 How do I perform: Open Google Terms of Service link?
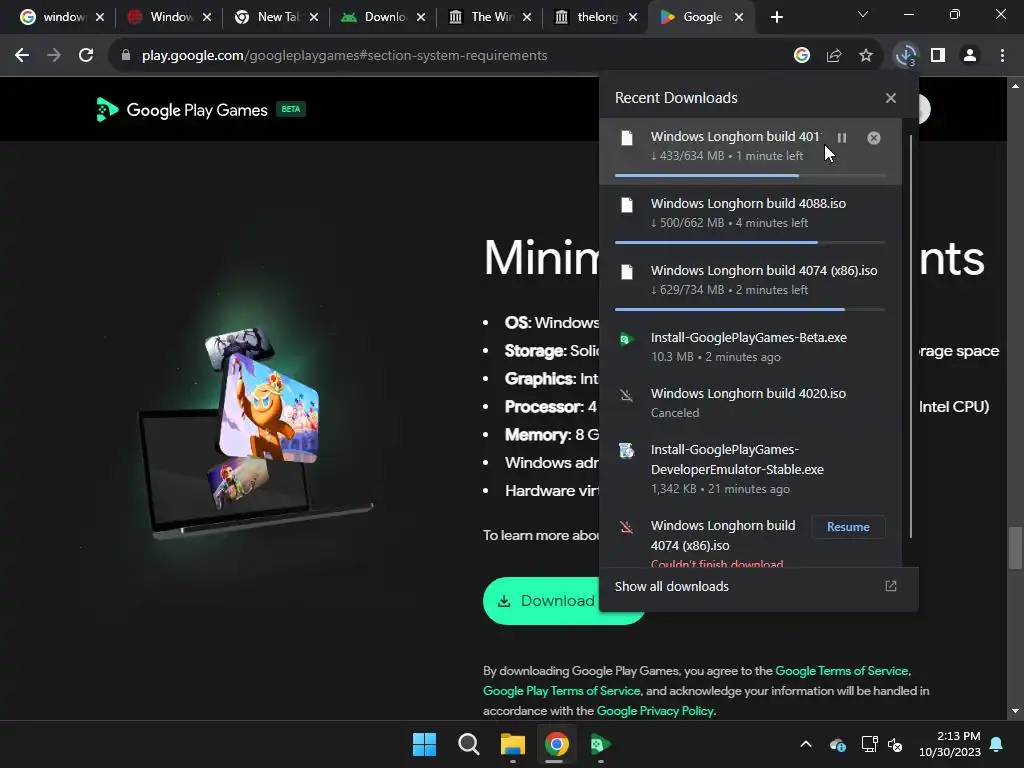click(841, 671)
